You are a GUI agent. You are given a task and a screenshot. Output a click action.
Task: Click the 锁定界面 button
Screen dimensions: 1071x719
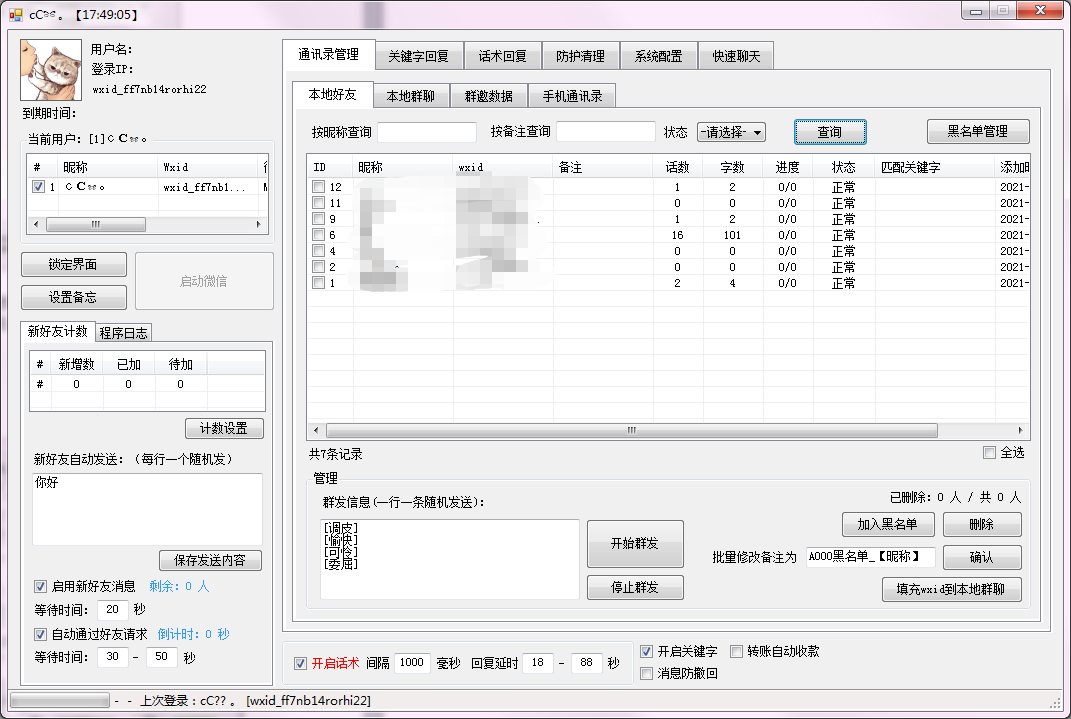coord(74,264)
